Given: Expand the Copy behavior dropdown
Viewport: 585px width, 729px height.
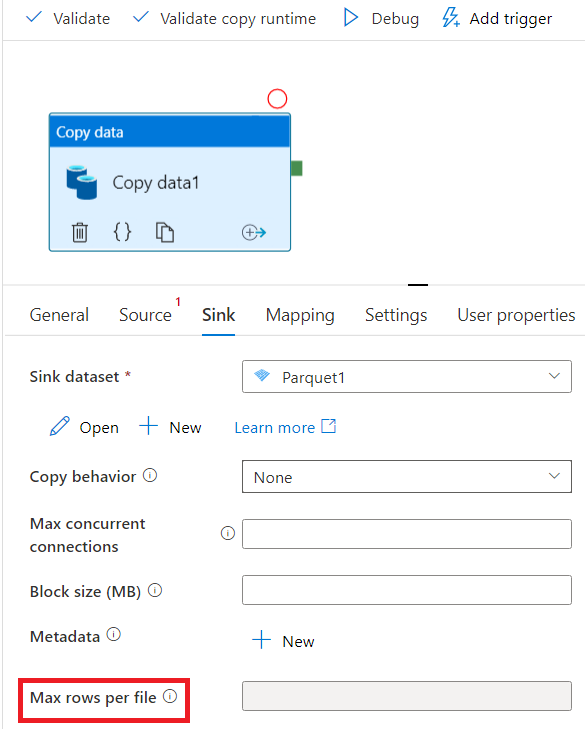Looking at the screenshot, I should click(x=407, y=477).
